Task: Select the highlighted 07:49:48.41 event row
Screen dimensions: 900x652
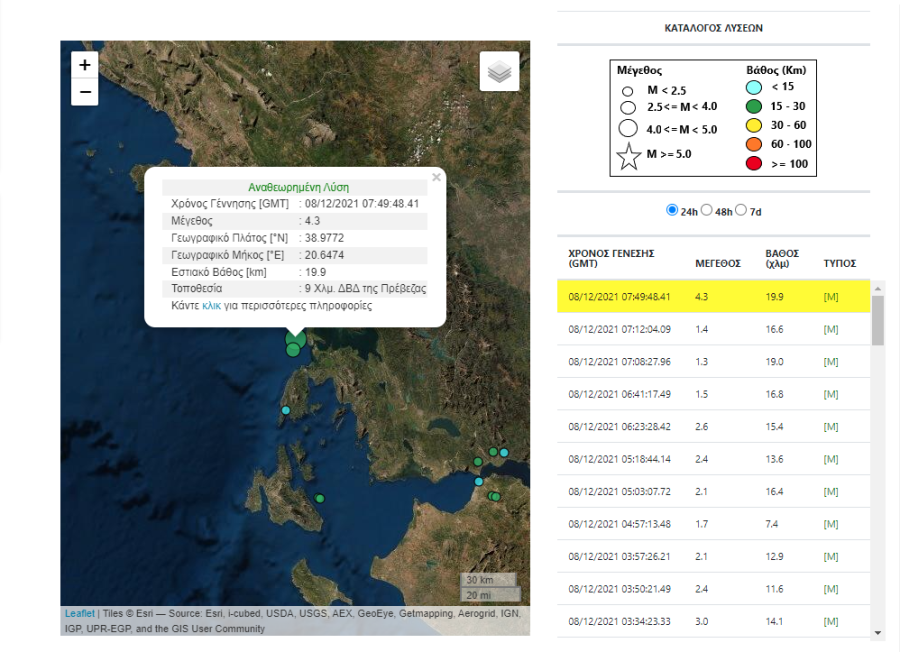Action: [713, 297]
